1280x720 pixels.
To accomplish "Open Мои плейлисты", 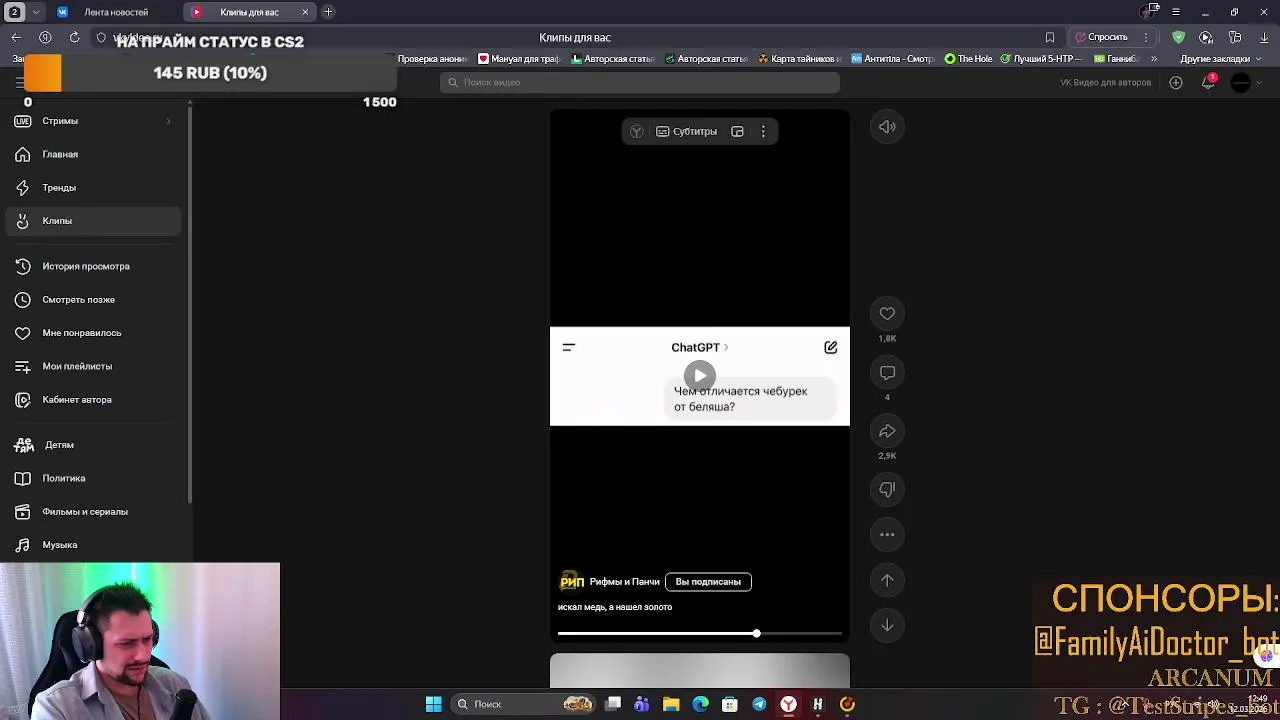I will pos(92,366).
